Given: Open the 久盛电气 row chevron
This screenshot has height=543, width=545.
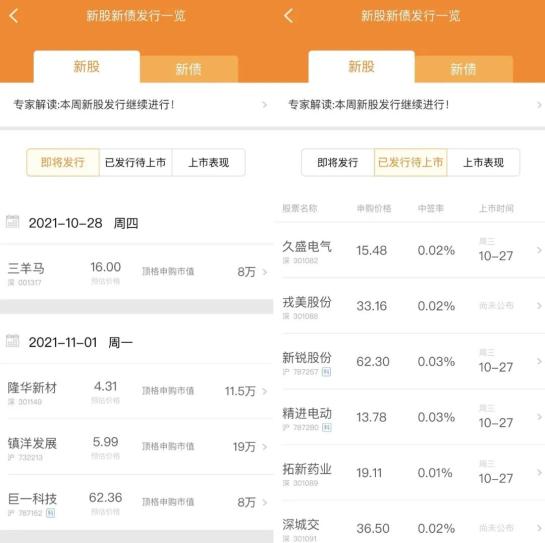Looking at the screenshot, I should click(539, 250).
